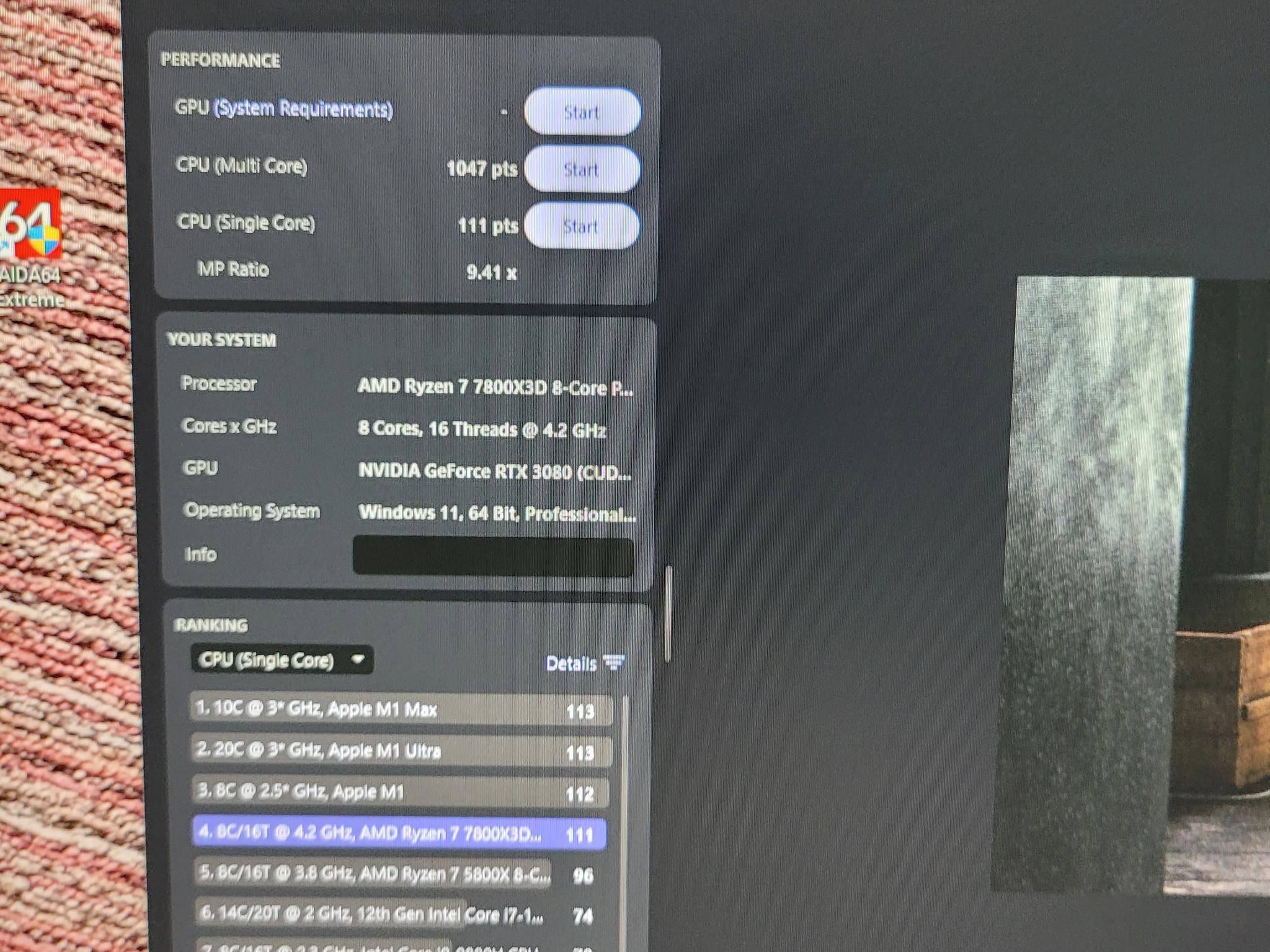Click the truncated Processor name AMD Ryzen 7 7800X3D
The height and width of the screenshot is (952, 1270).
coord(495,387)
